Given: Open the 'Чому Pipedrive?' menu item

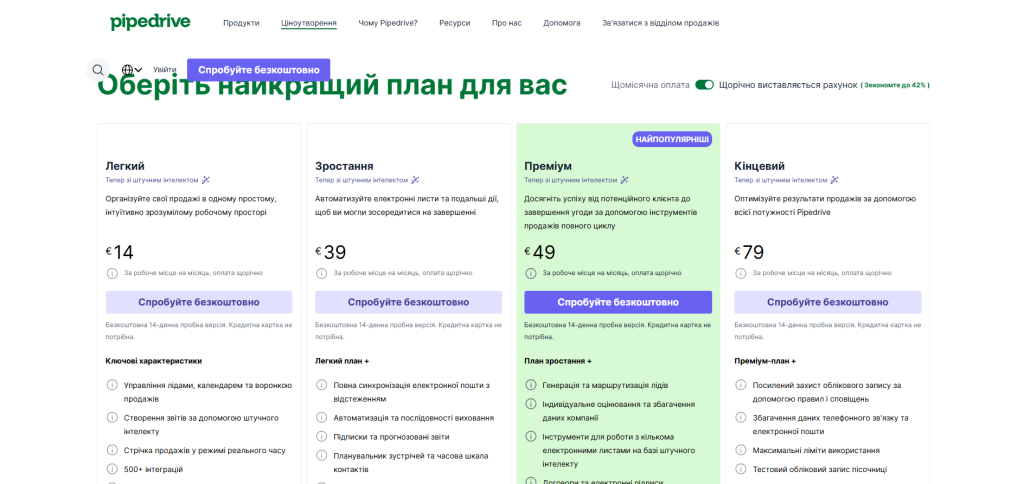Looking at the screenshot, I should (x=388, y=23).
